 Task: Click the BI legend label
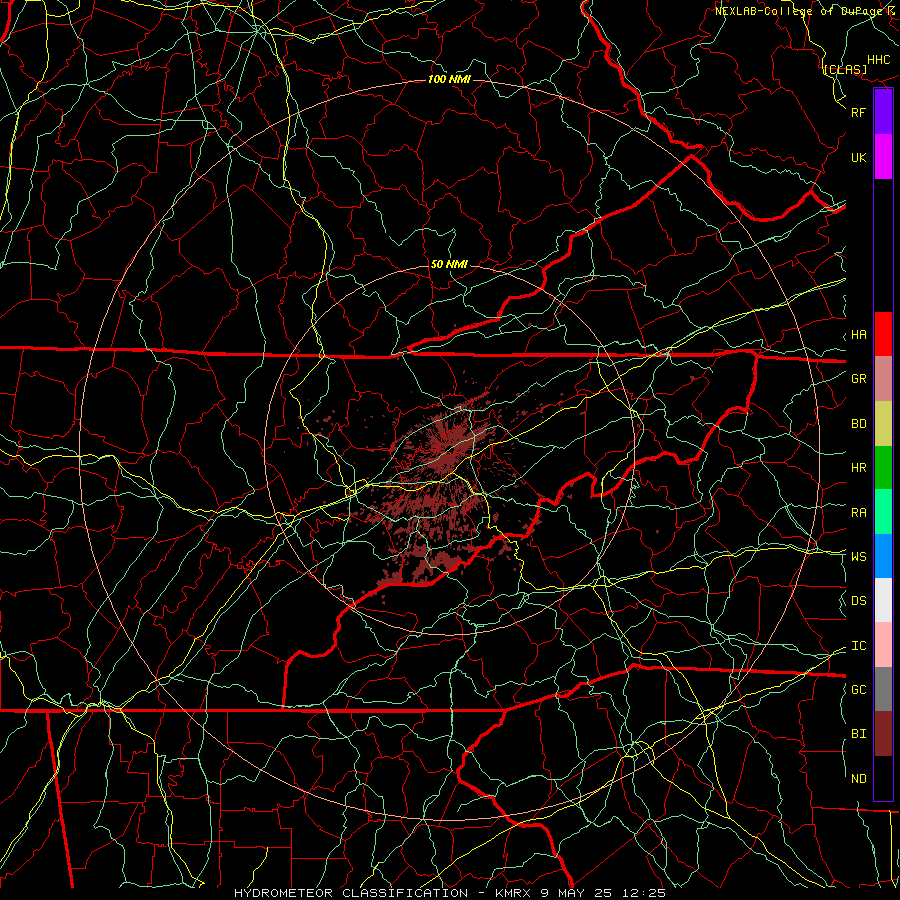[x=858, y=734]
